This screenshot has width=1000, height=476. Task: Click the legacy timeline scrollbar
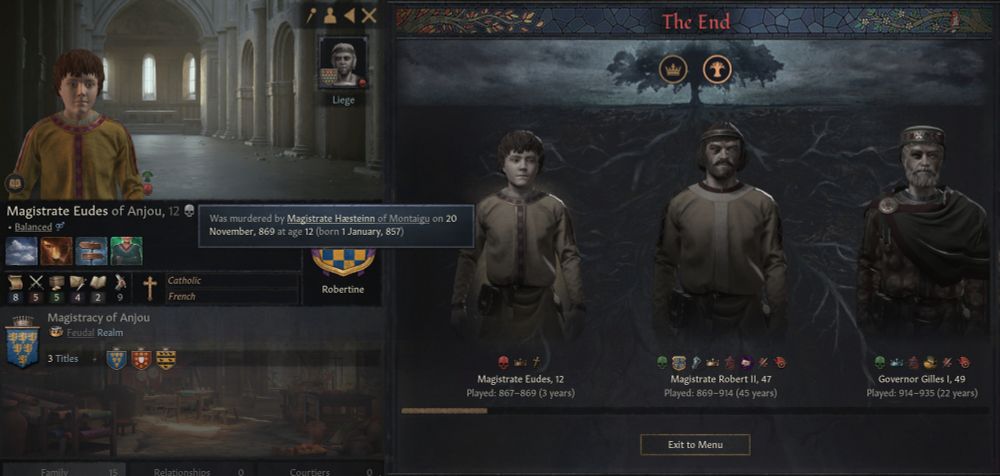695,411
